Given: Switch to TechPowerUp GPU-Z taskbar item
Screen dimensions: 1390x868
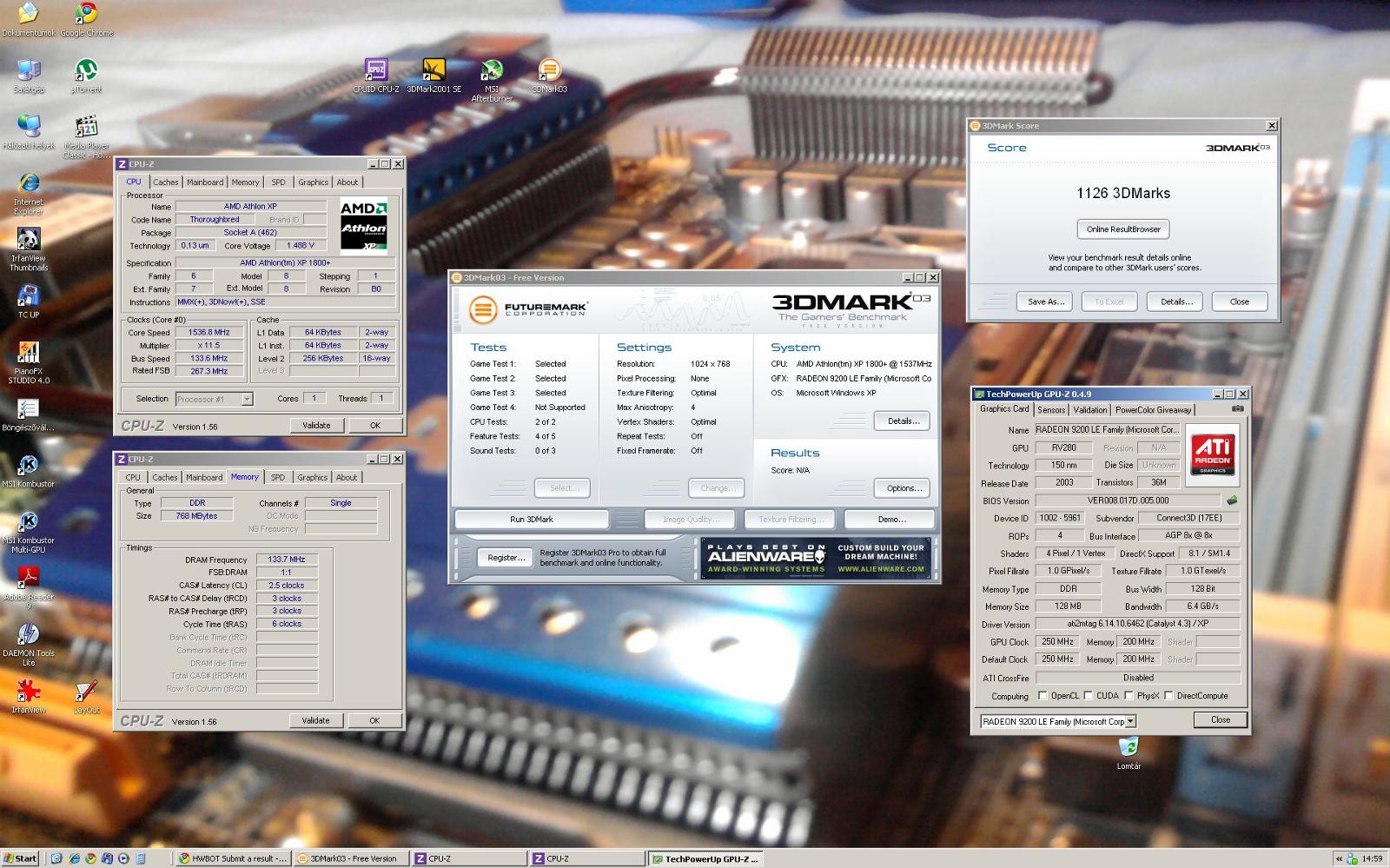Looking at the screenshot, I should point(705,858).
